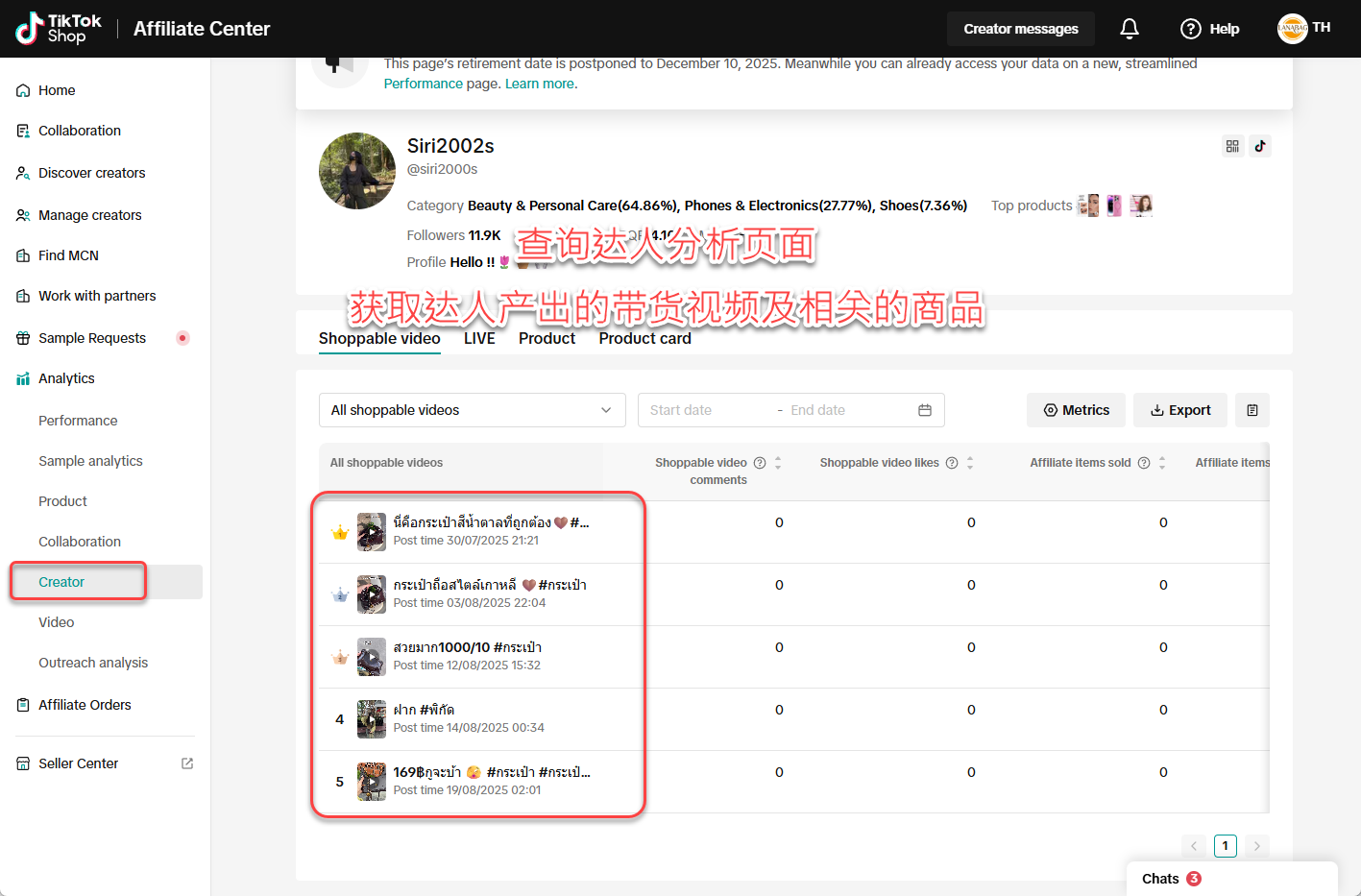
Task: Follow the Learn more link
Action: (541, 84)
